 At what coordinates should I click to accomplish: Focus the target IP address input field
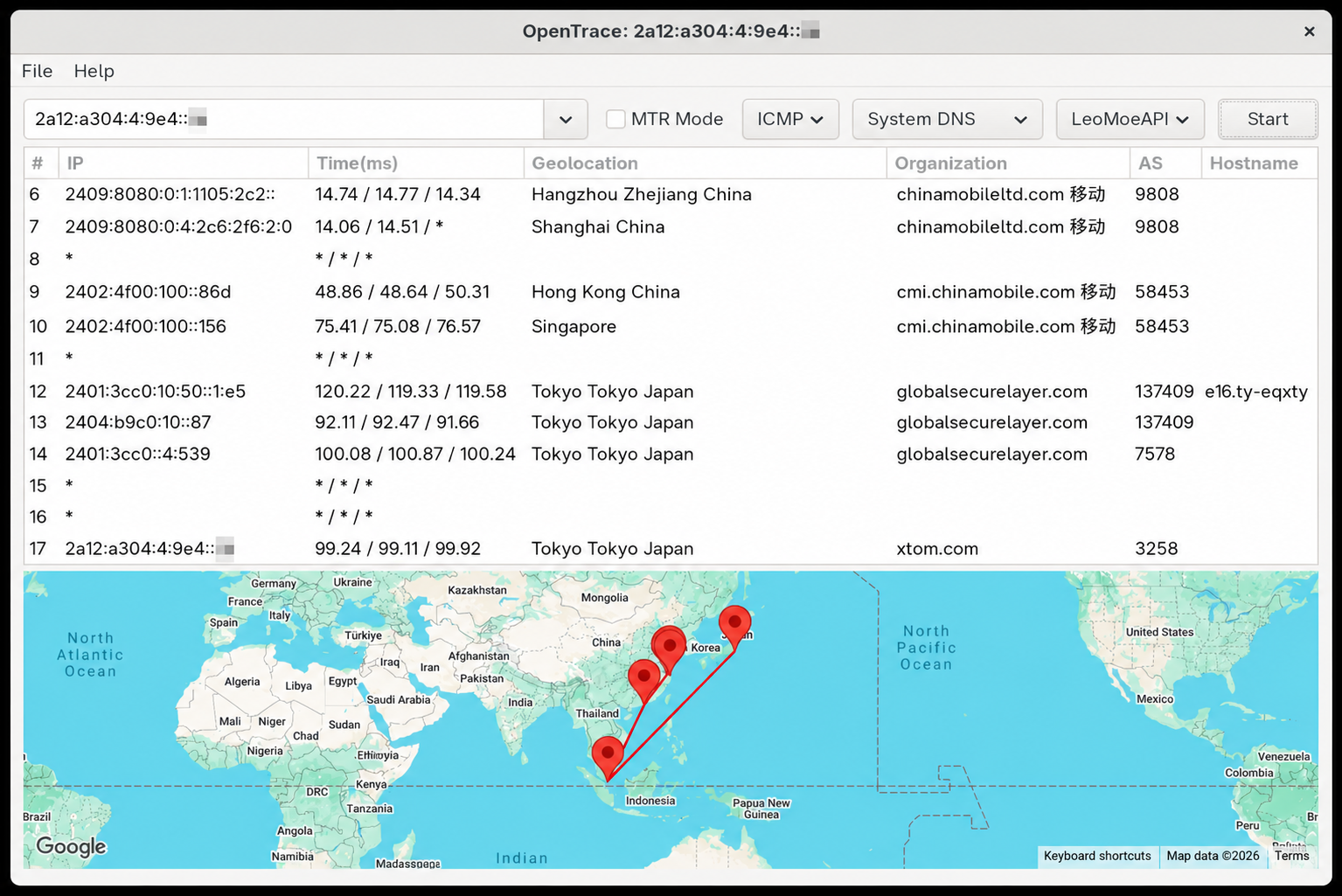pyautogui.click(x=283, y=119)
